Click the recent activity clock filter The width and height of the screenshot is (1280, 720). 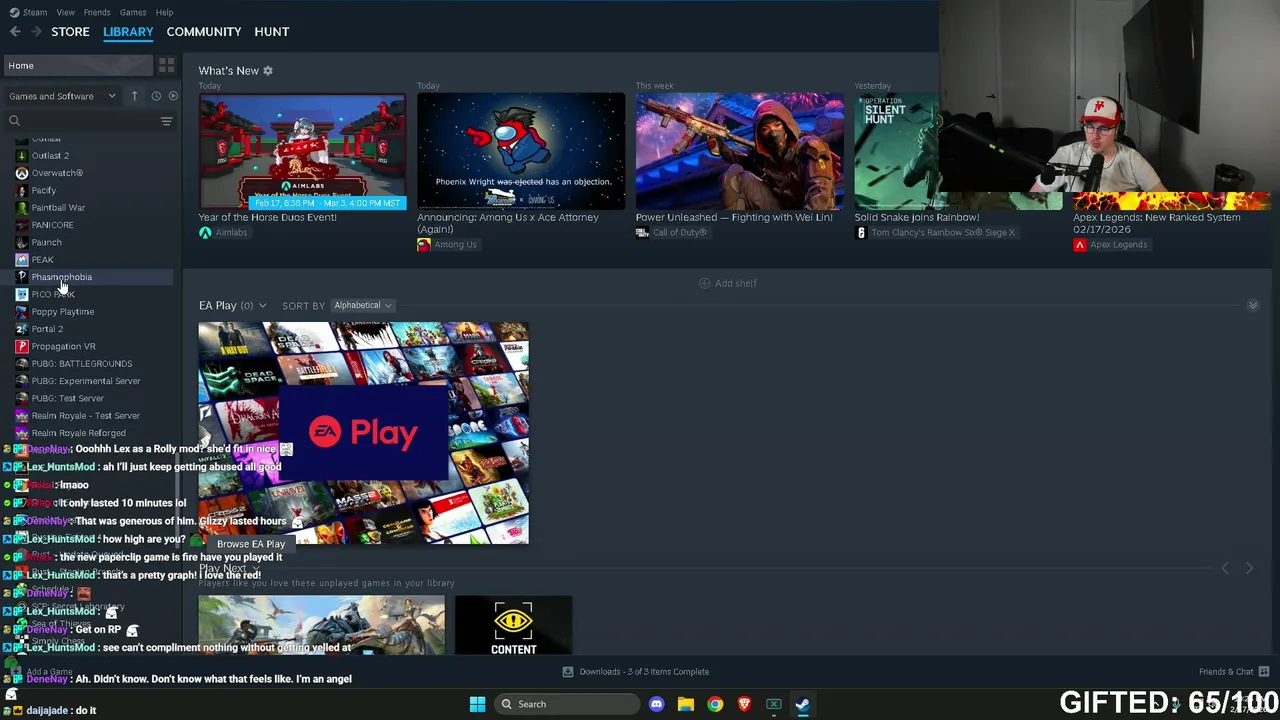click(x=156, y=96)
